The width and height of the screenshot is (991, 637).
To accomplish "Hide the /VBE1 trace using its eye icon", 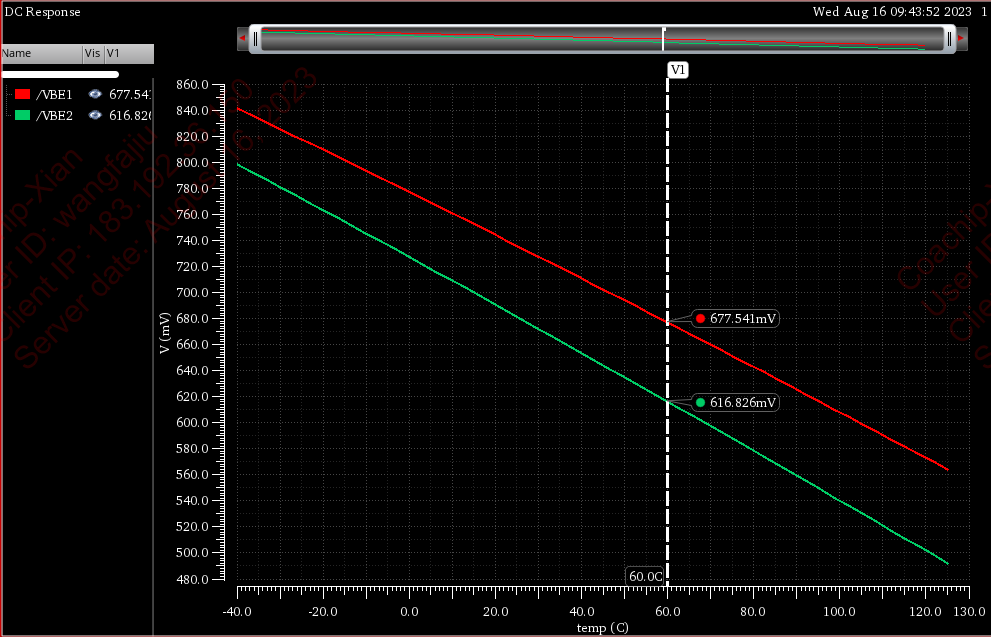I will 95,94.
